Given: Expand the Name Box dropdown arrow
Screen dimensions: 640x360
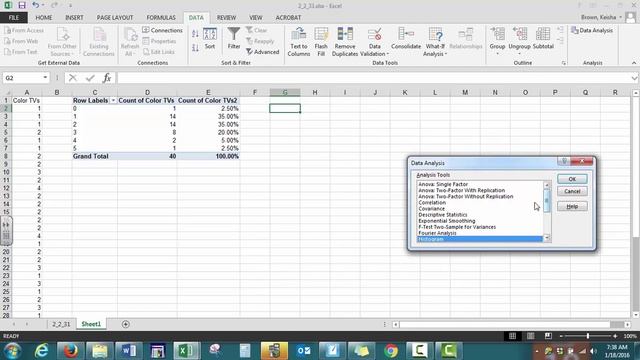Looking at the screenshot, I should pyautogui.click(x=45, y=78).
